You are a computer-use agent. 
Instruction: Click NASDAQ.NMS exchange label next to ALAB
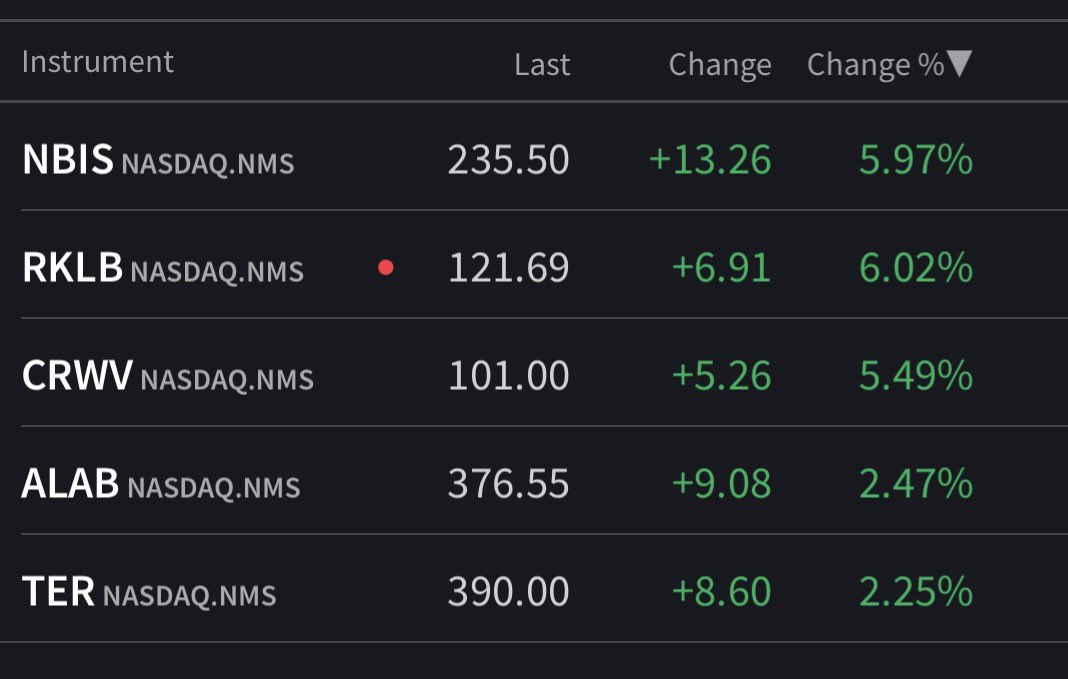tap(214, 489)
